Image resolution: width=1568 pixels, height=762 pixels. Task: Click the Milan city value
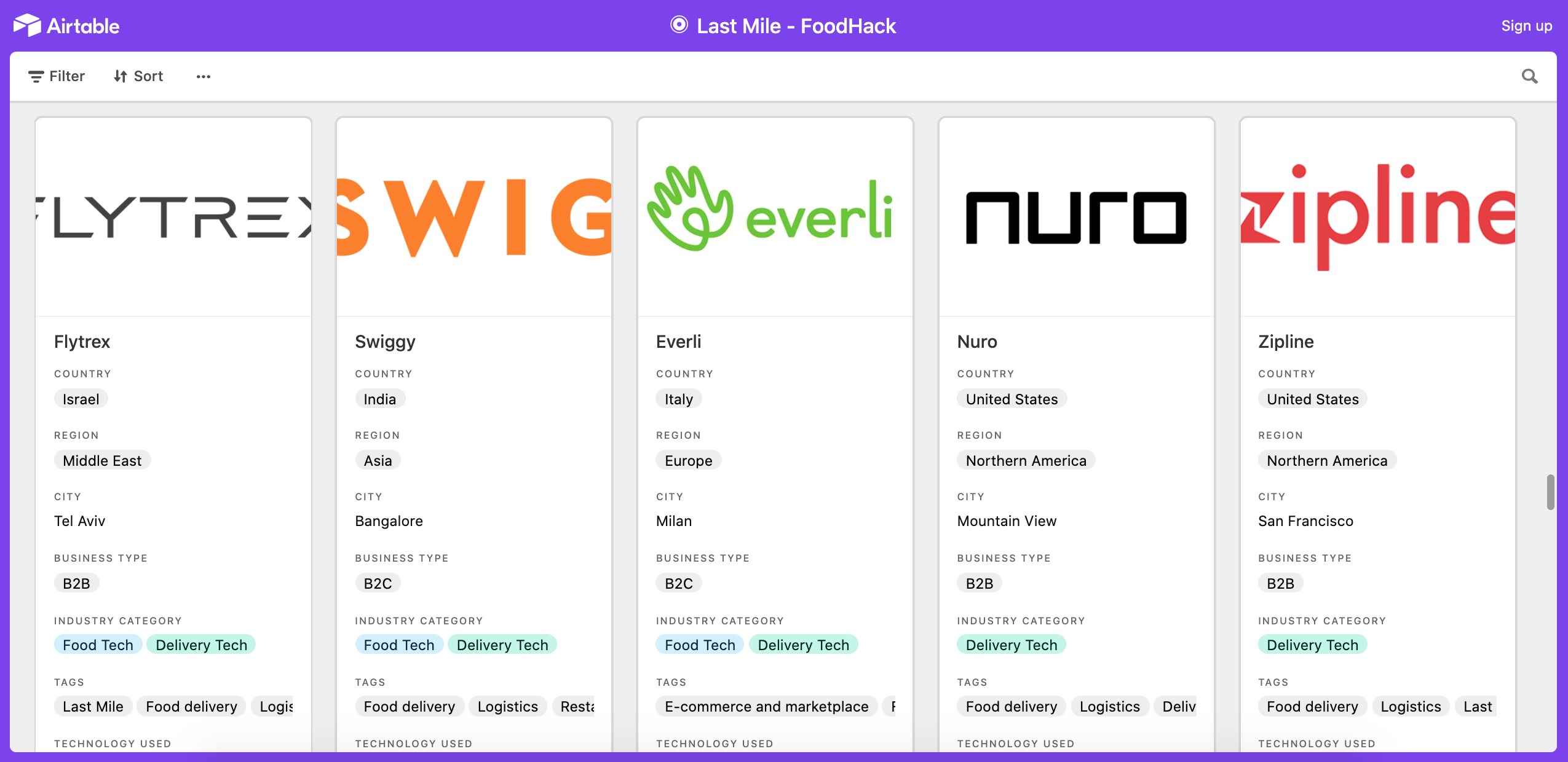point(673,521)
